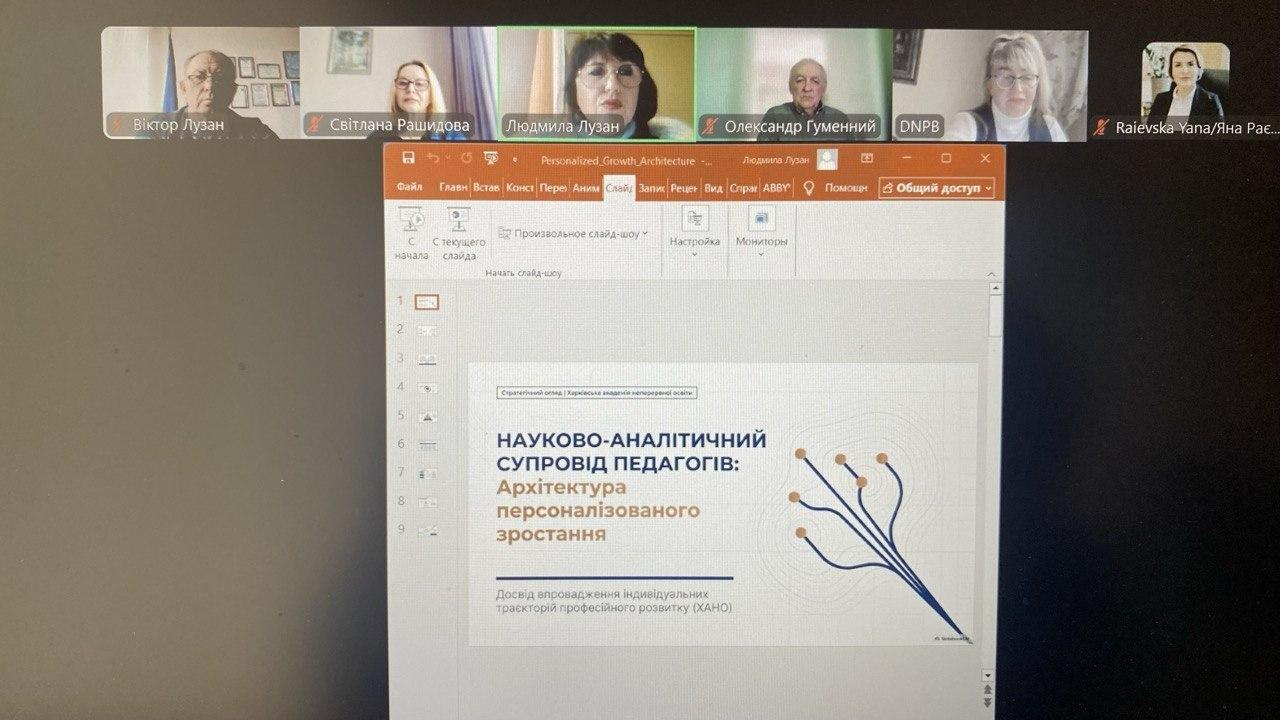Open the Файл menu
The width and height of the screenshot is (1280, 720).
(409, 188)
